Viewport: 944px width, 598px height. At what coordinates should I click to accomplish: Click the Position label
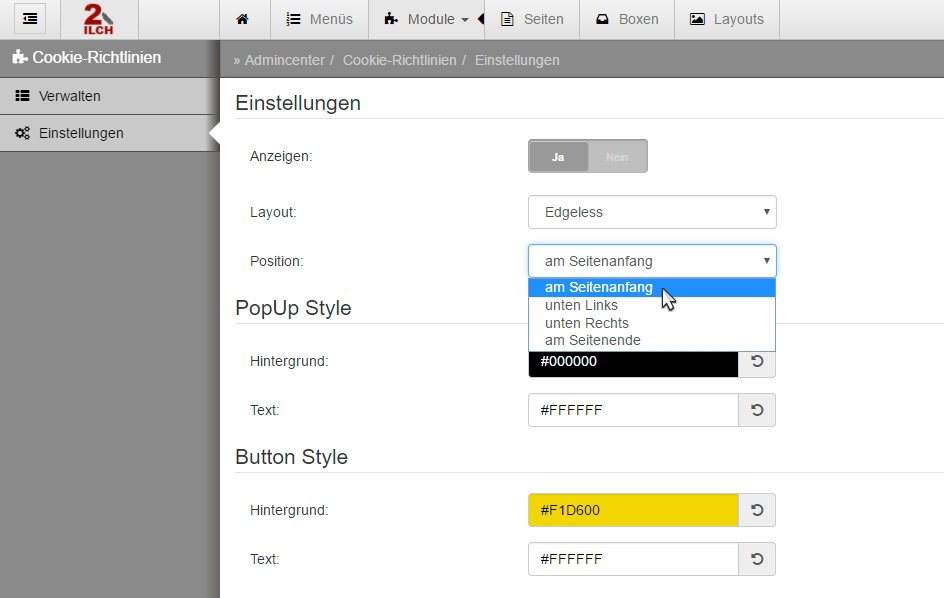276,261
